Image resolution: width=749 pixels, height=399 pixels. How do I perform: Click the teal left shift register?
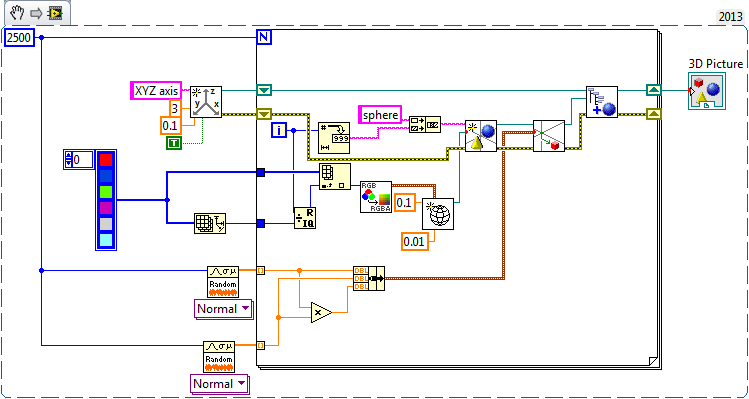pos(264,90)
